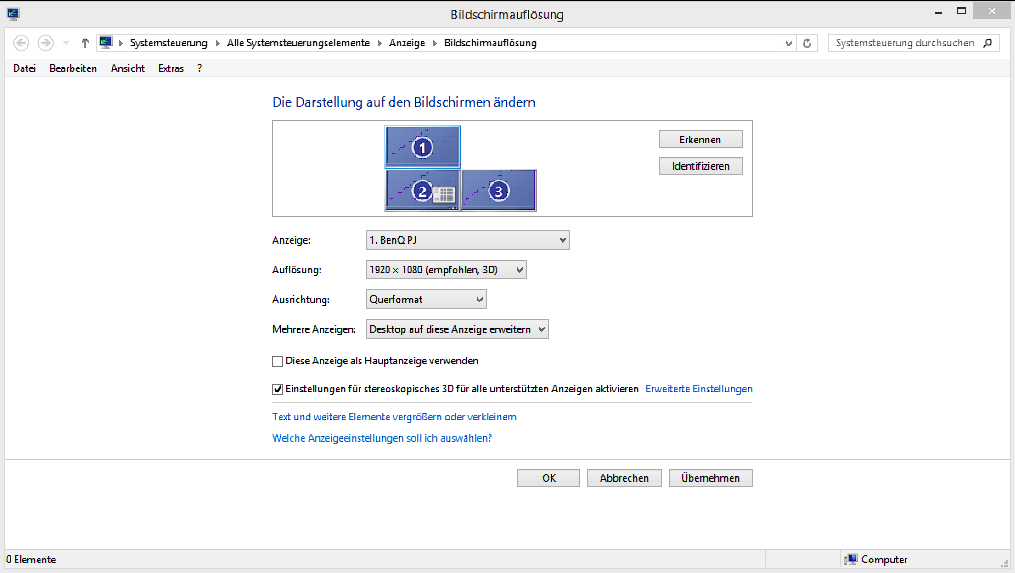Open the Ausrichtung dropdown showing Querformat
Image resolution: width=1015 pixels, height=573 pixels.
(426, 299)
